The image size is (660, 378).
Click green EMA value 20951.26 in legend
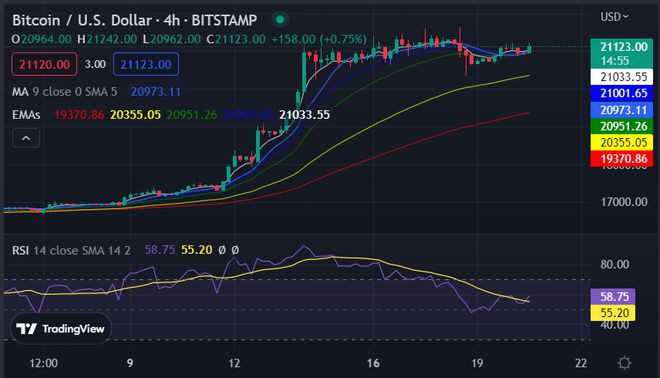point(192,114)
